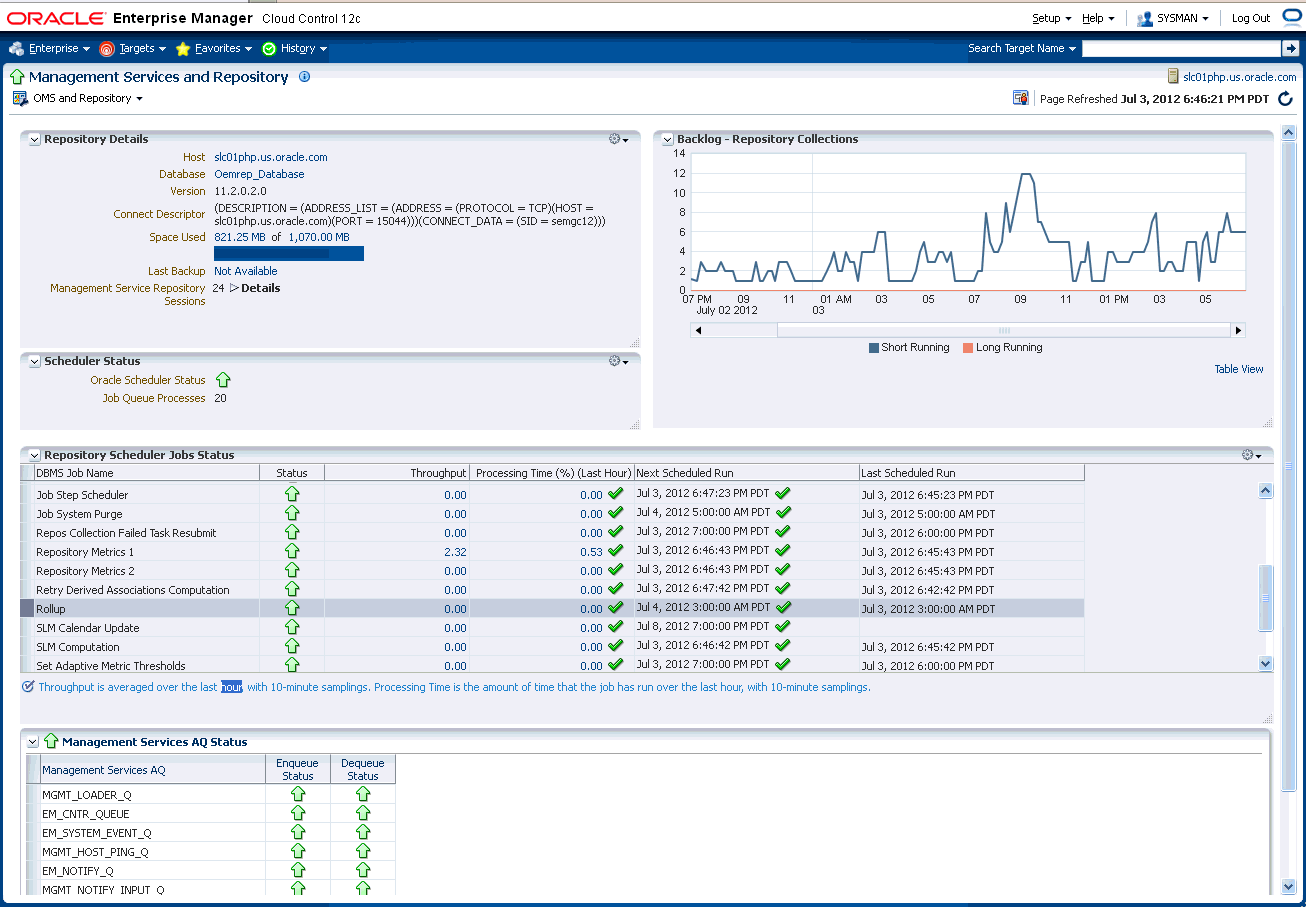Click the refresh page icon

point(1286,98)
